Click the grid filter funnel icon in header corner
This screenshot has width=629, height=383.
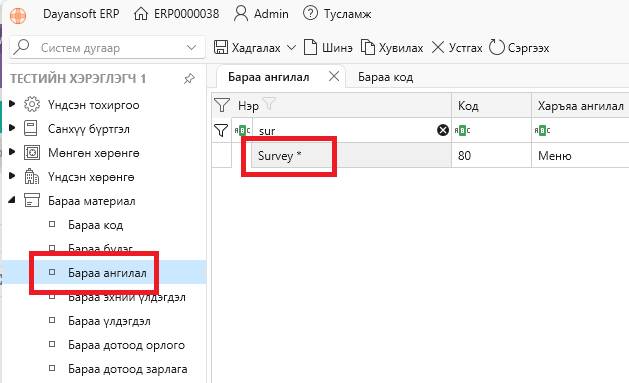(221, 105)
